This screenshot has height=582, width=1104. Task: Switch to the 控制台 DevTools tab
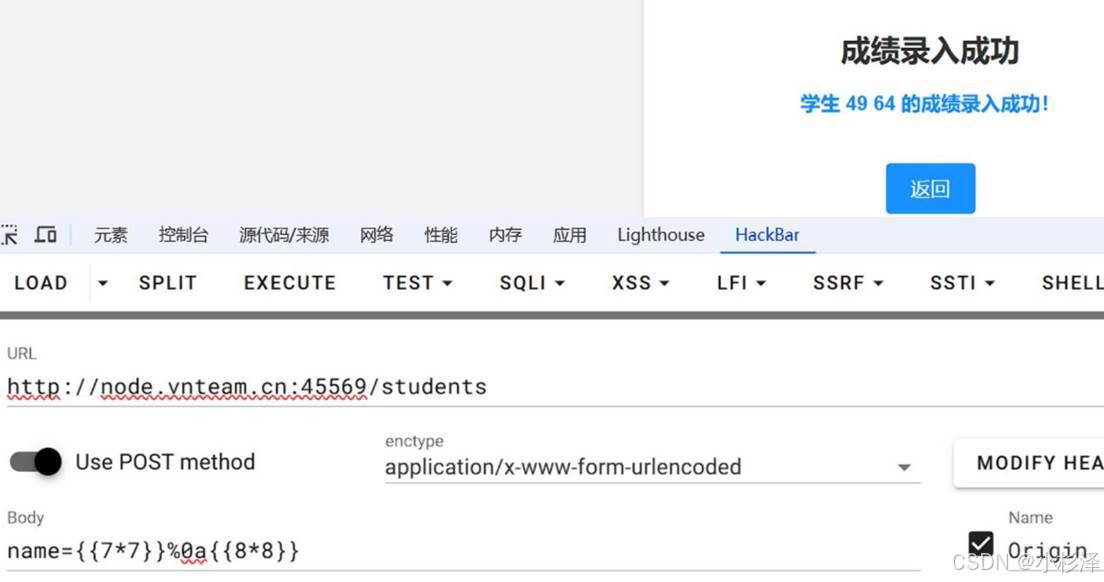pos(183,234)
